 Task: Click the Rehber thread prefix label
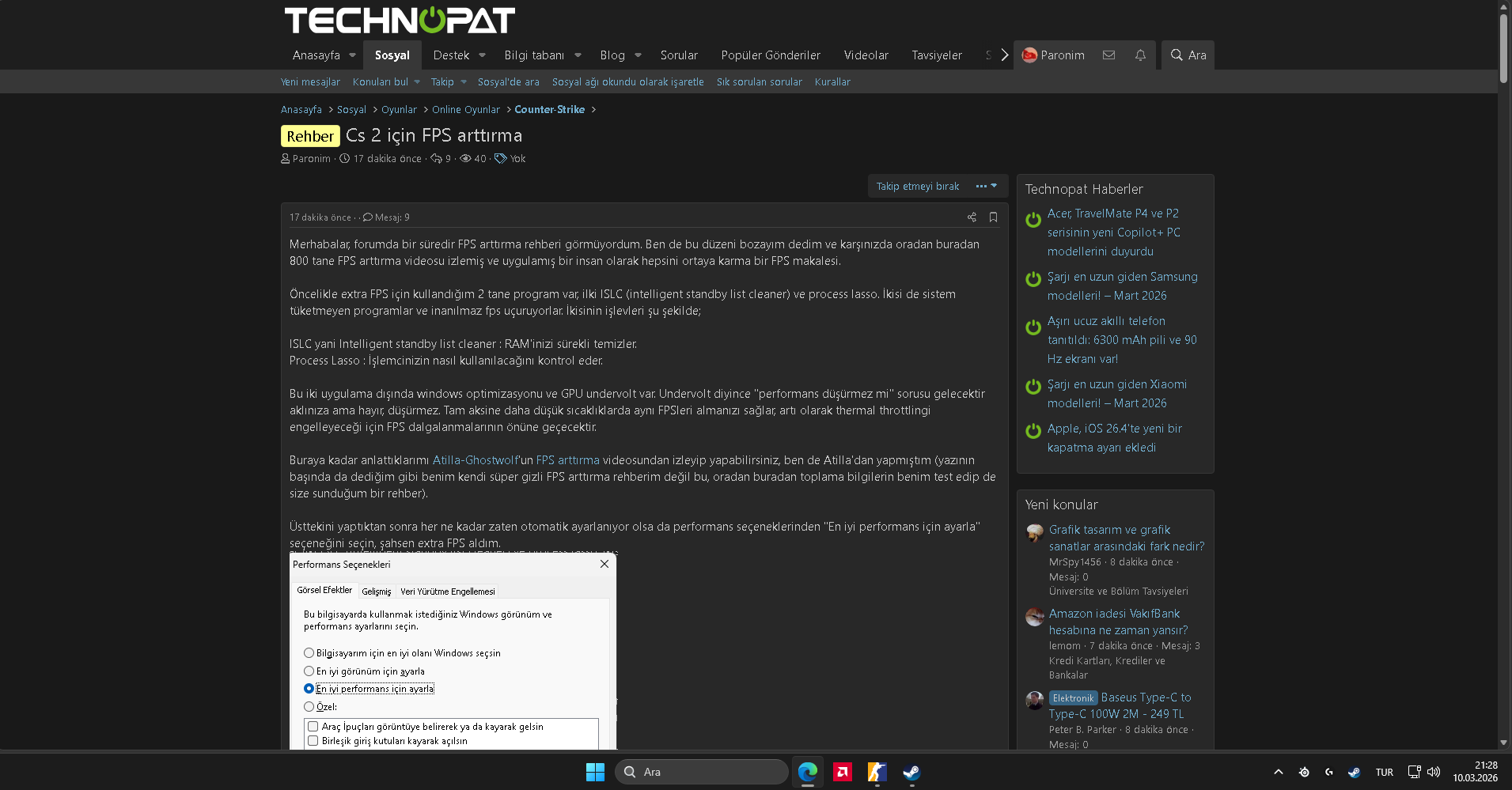310,136
